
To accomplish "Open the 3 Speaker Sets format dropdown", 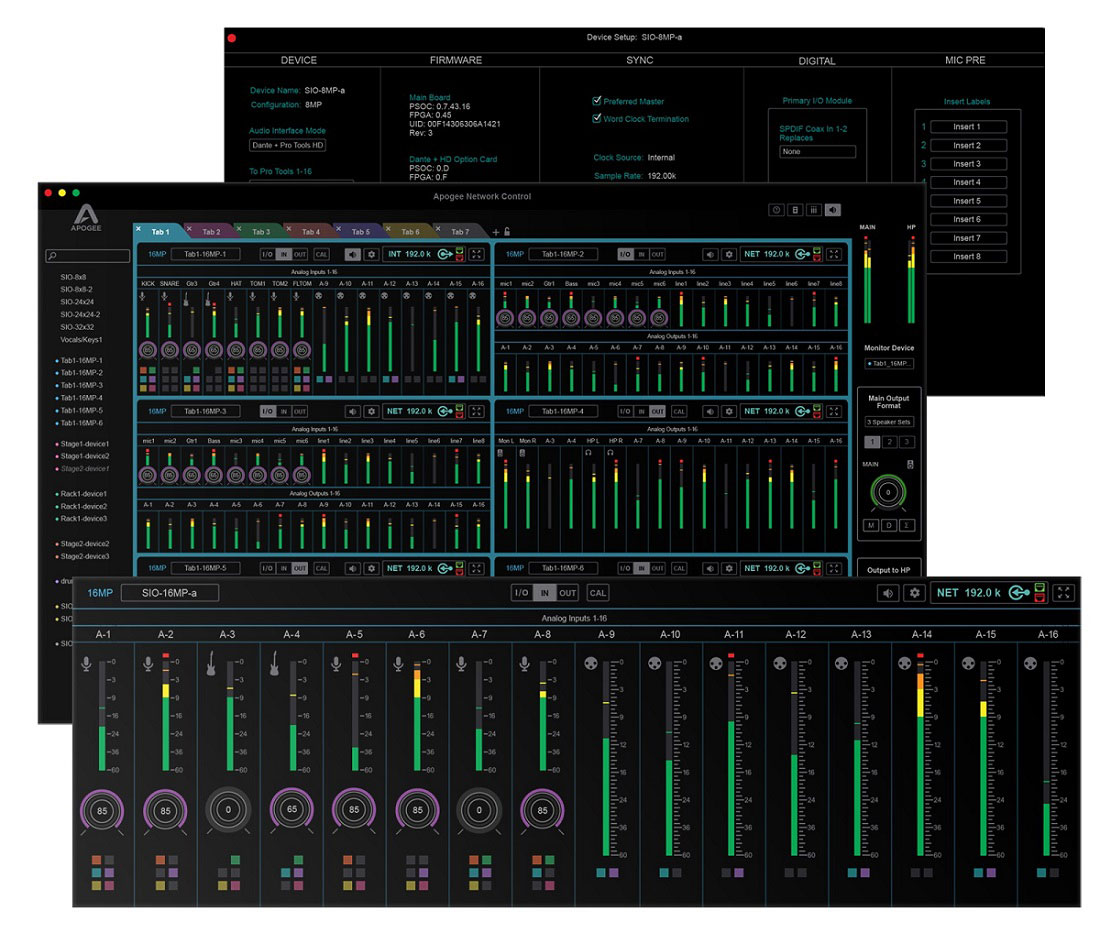I will (x=888, y=422).
